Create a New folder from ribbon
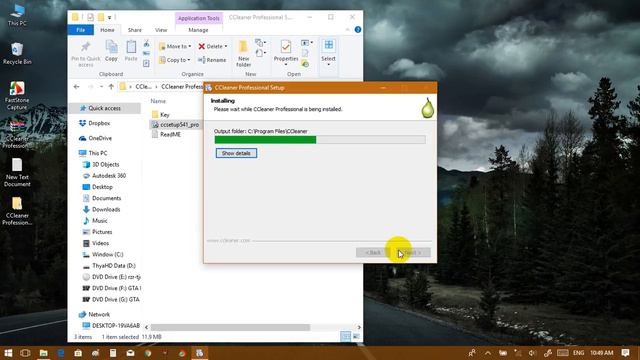The image size is (640, 360). click(243, 53)
